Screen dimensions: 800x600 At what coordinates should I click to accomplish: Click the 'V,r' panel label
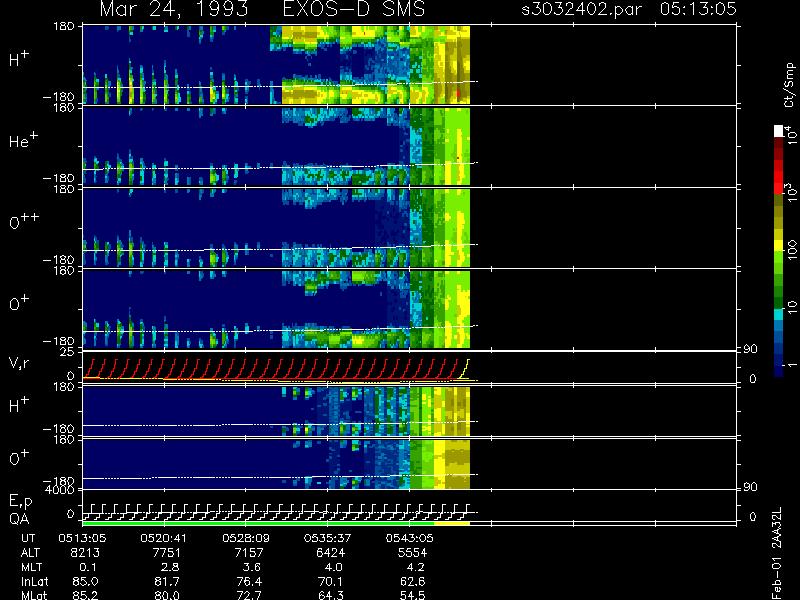click(19, 363)
